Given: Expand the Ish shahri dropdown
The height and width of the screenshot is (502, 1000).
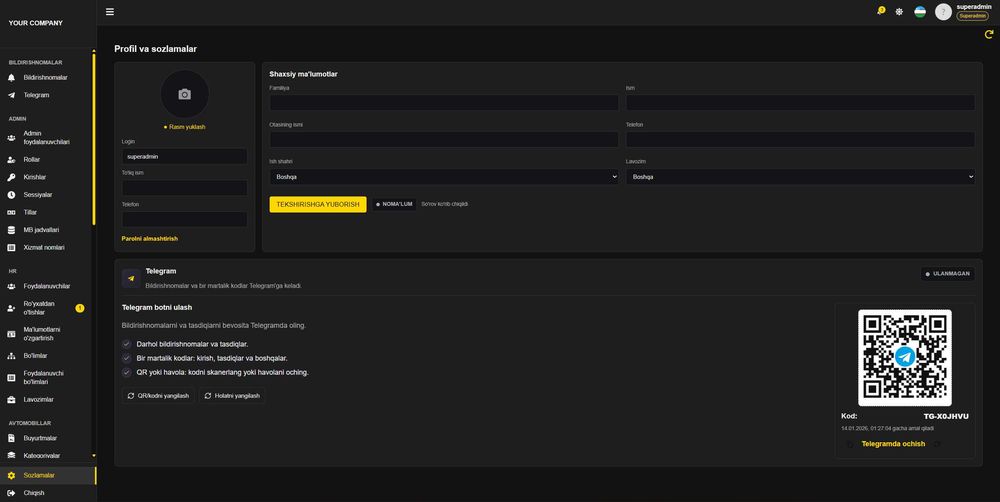Looking at the screenshot, I should pyautogui.click(x=444, y=177).
